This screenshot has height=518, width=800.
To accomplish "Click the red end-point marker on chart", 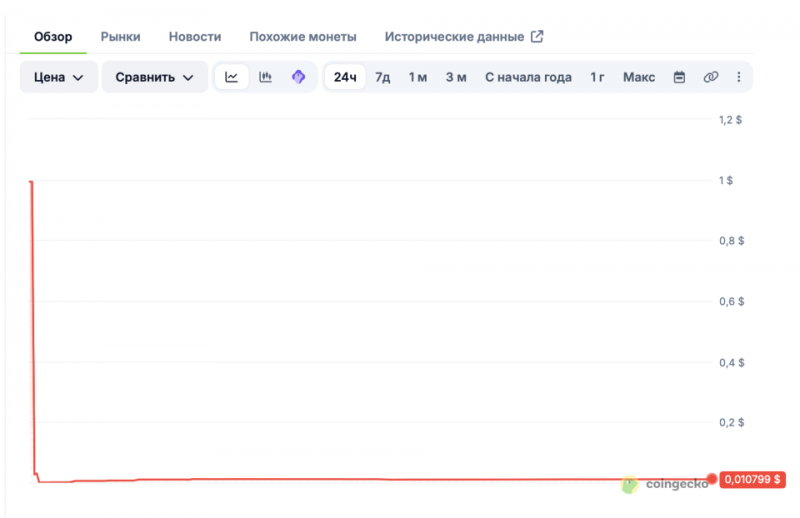I will tap(712, 479).
